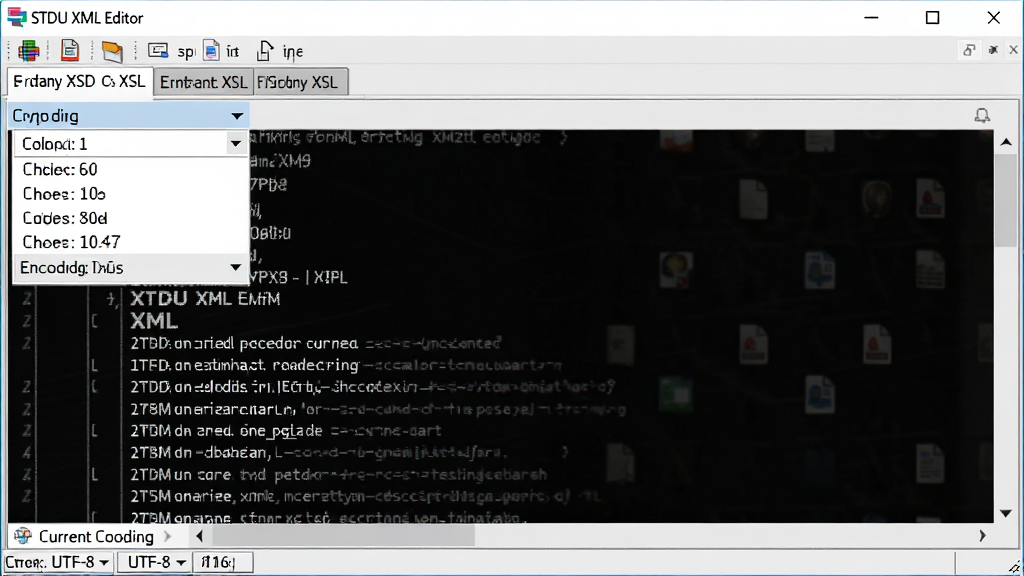Expand the 'Colopd: 1' combo box arrow
The width and height of the screenshot is (1024, 576).
click(235, 144)
